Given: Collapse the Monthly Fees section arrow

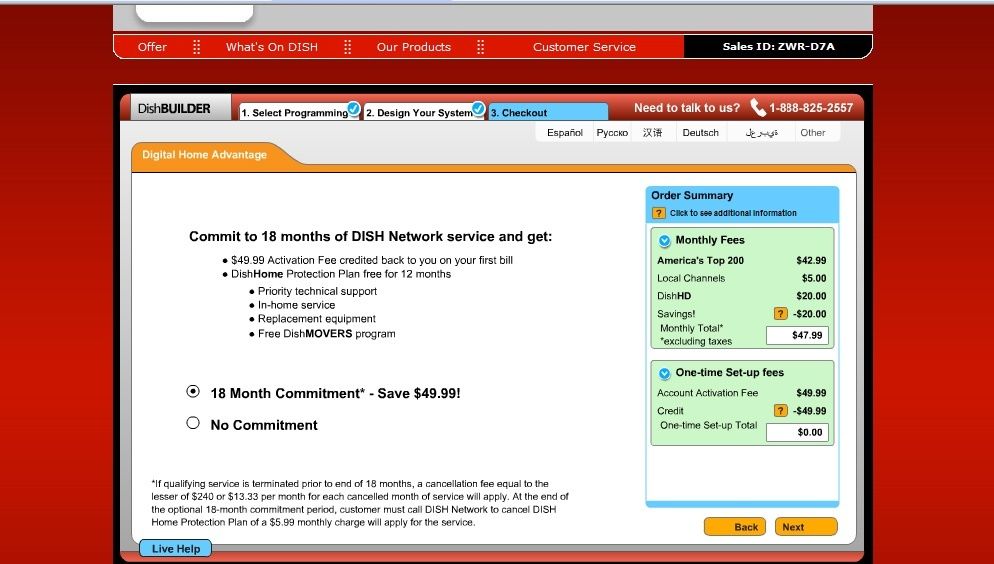Looking at the screenshot, I should [x=664, y=241].
